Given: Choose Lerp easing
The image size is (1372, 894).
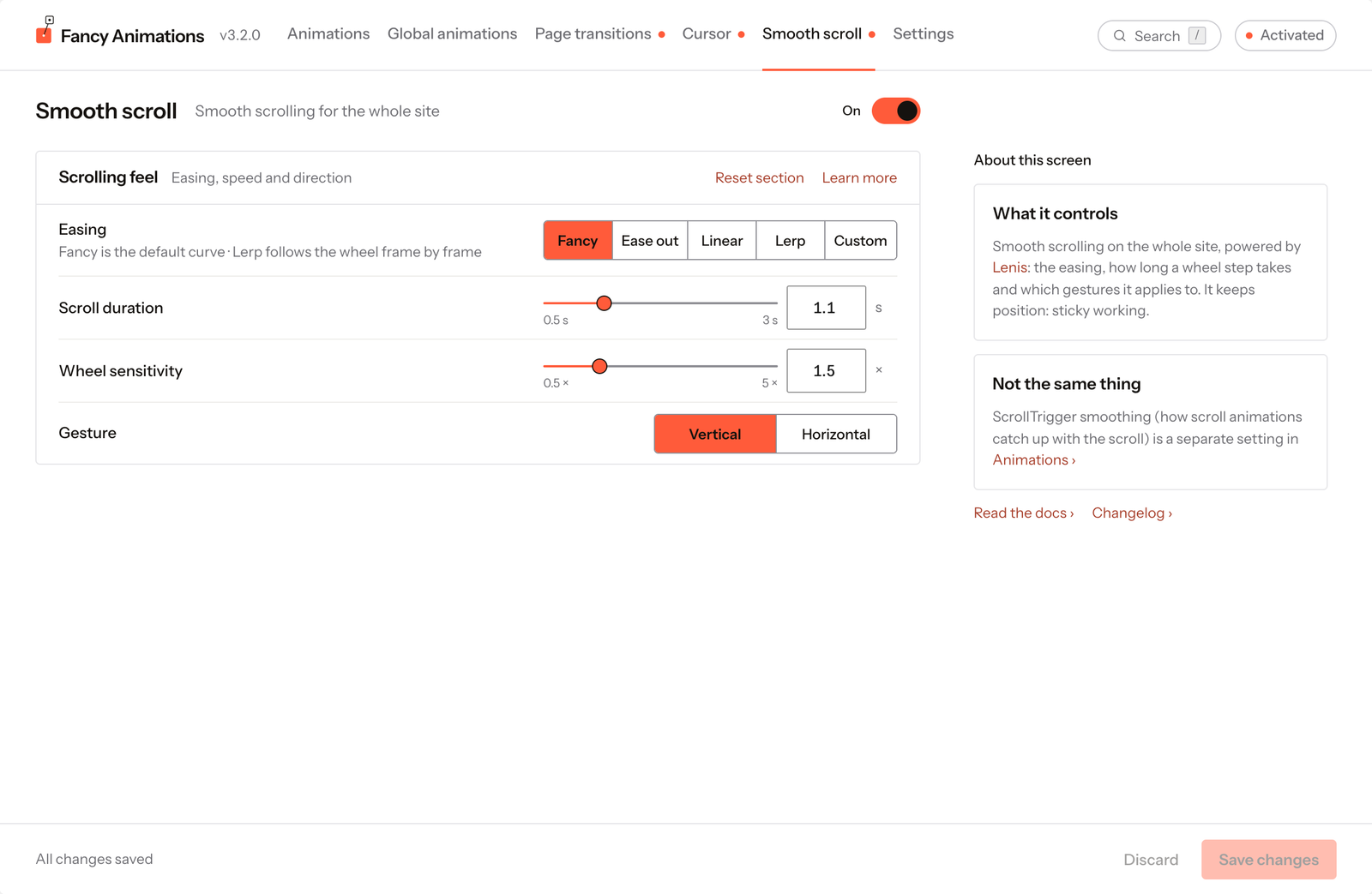Looking at the screenshot, I should click(x=790, y=241).
